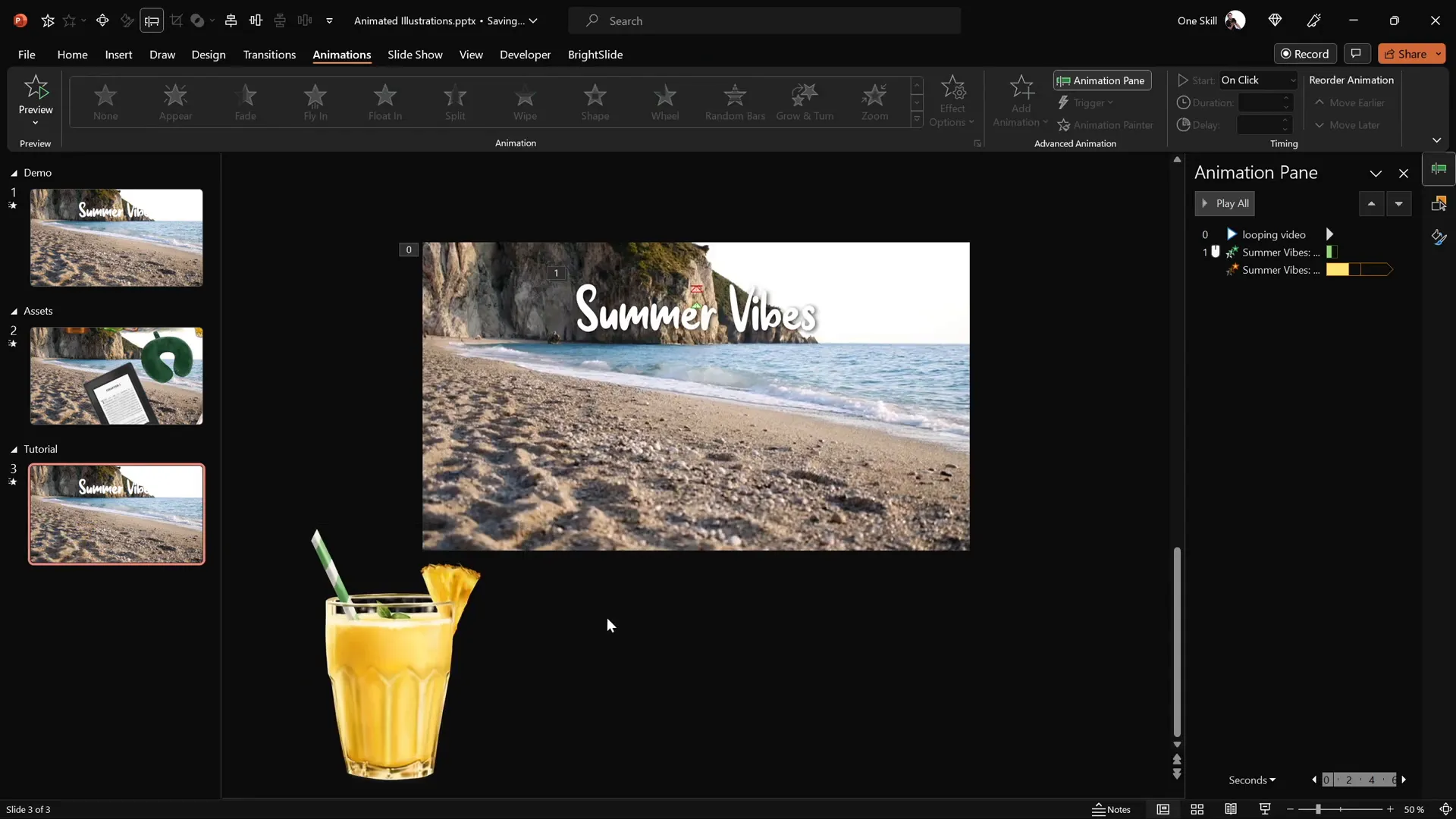Open the Add Animation gallery
The height and width of the screenshot is (819, 1456).
[x=1020, y=102]
